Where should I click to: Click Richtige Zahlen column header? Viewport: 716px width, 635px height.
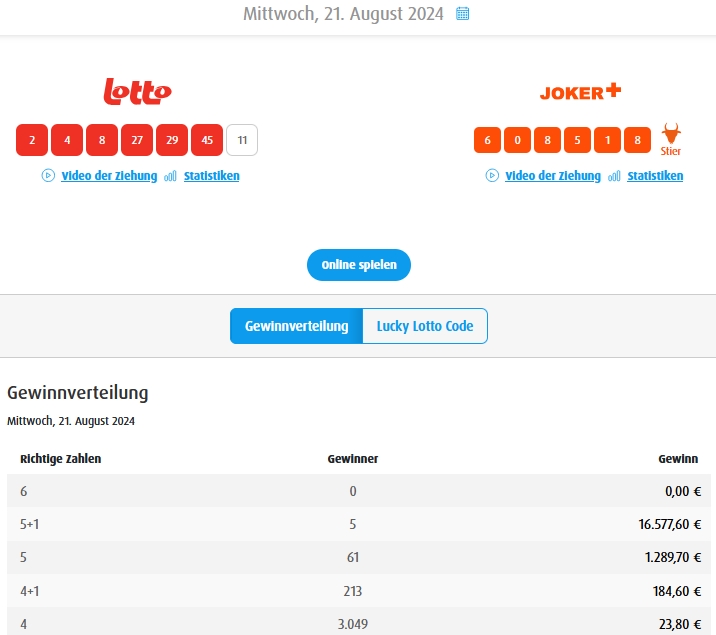(x=61, y=459)
